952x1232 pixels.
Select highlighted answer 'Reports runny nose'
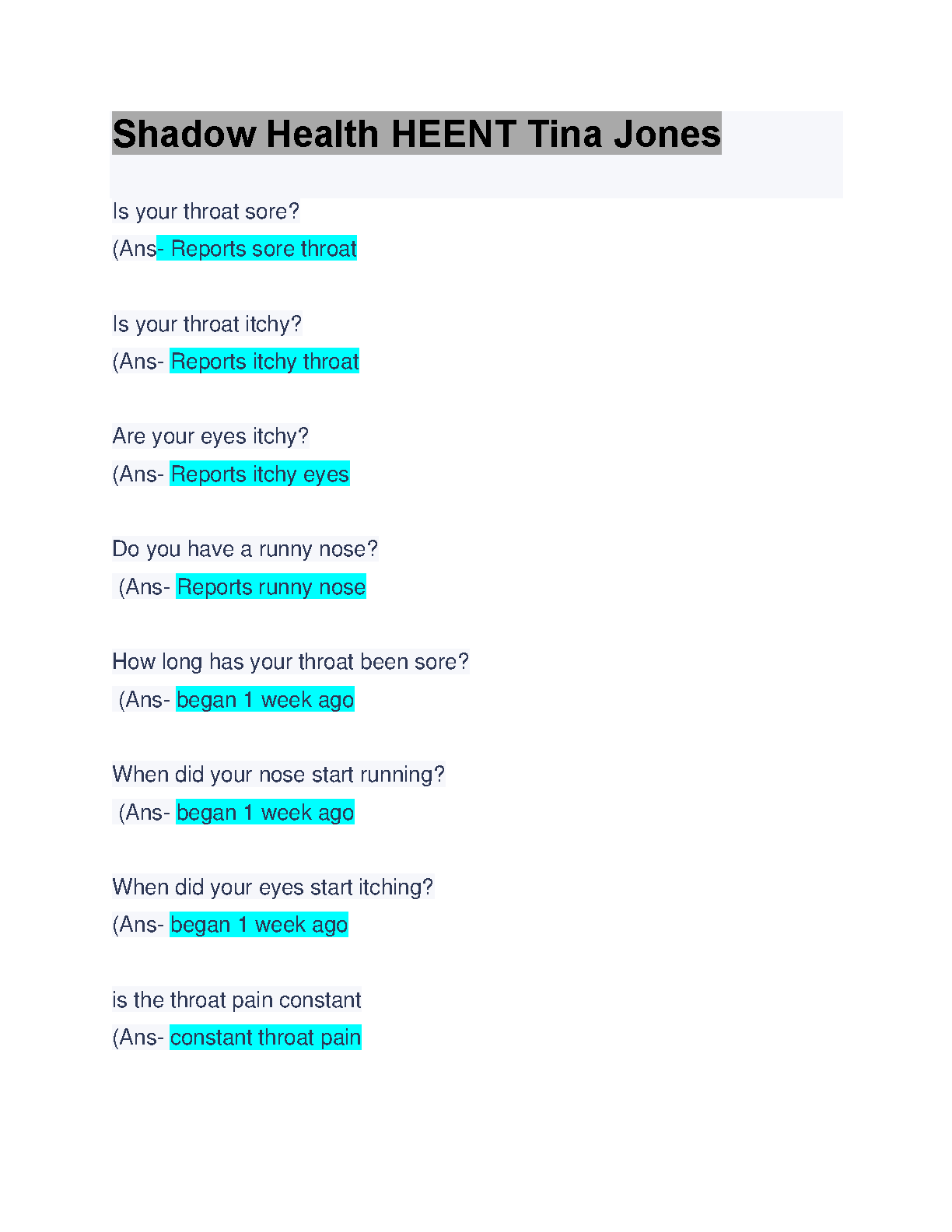(x=271, y=587)
